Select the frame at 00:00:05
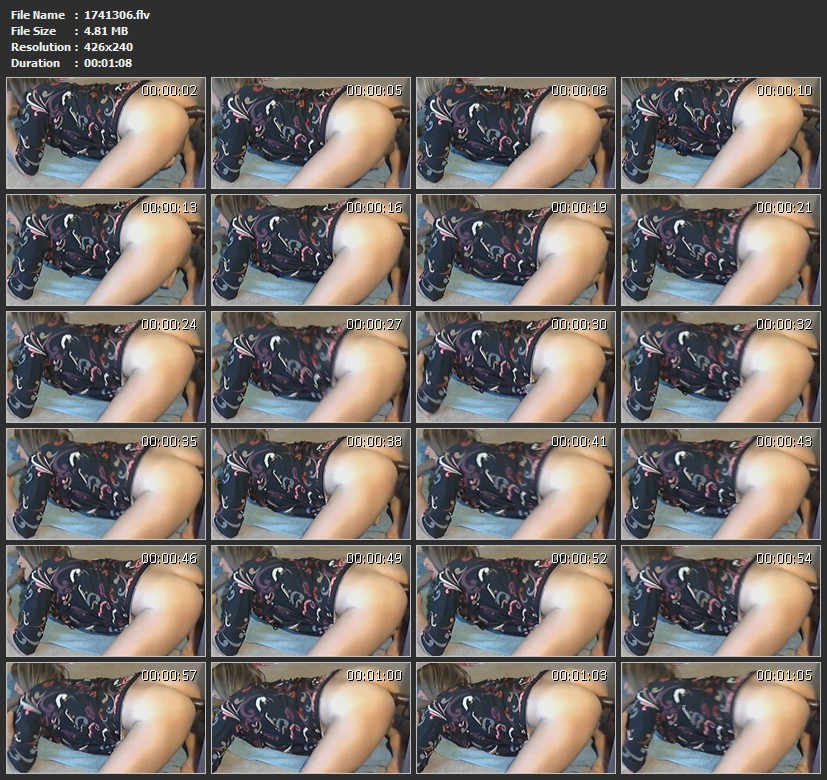The height and width of the screenshot is (780, 827). pyautogui.click(x=311, y=133)
